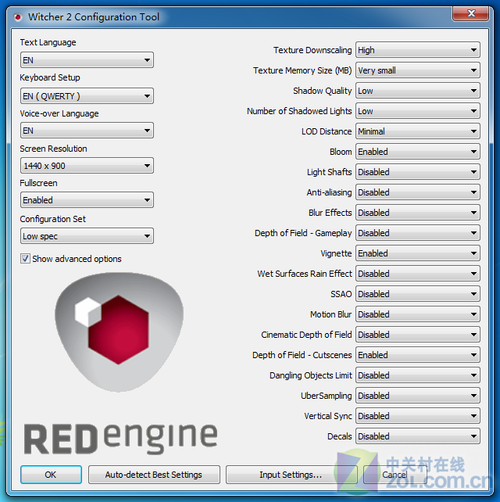500x502 pixels.
Task: Expand the UberSampling dropdown
Action: (418, 396)
